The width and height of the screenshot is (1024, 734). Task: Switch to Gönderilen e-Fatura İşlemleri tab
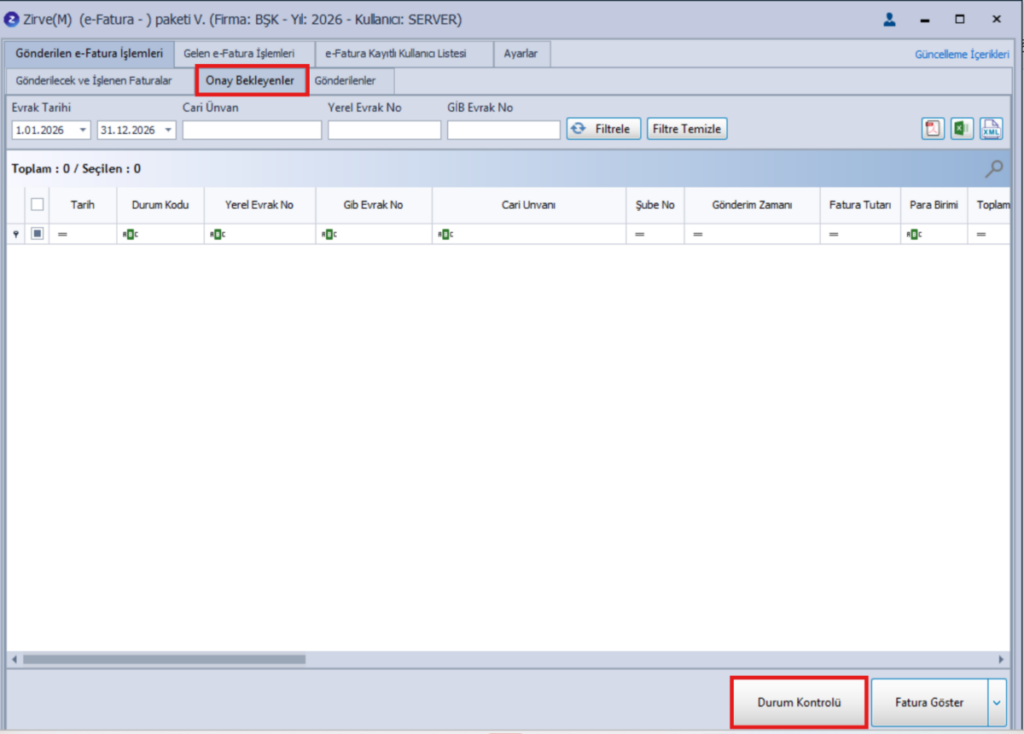pos(89,54)
